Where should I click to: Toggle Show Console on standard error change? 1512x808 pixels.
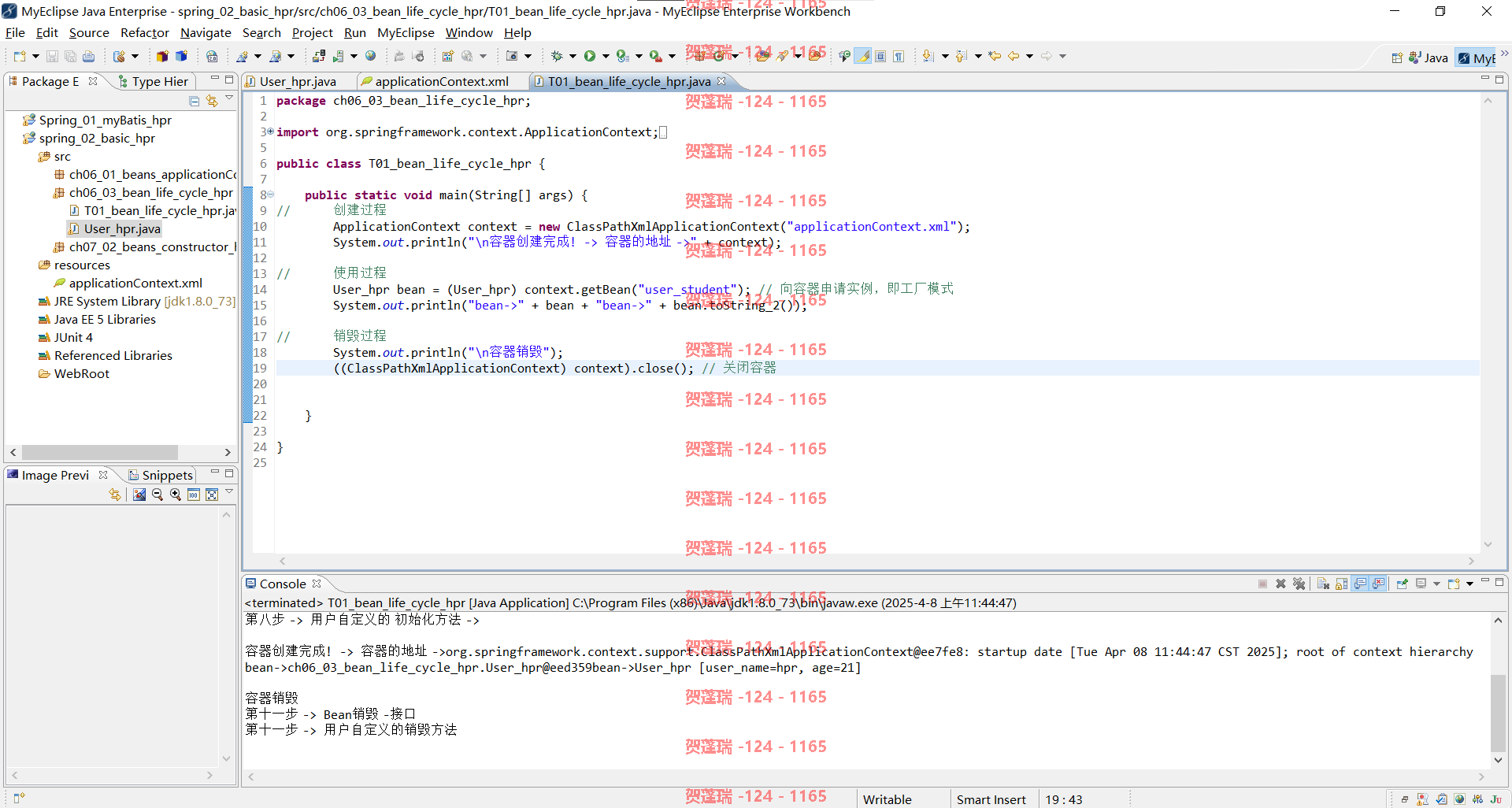click(x=1378, y=584)
